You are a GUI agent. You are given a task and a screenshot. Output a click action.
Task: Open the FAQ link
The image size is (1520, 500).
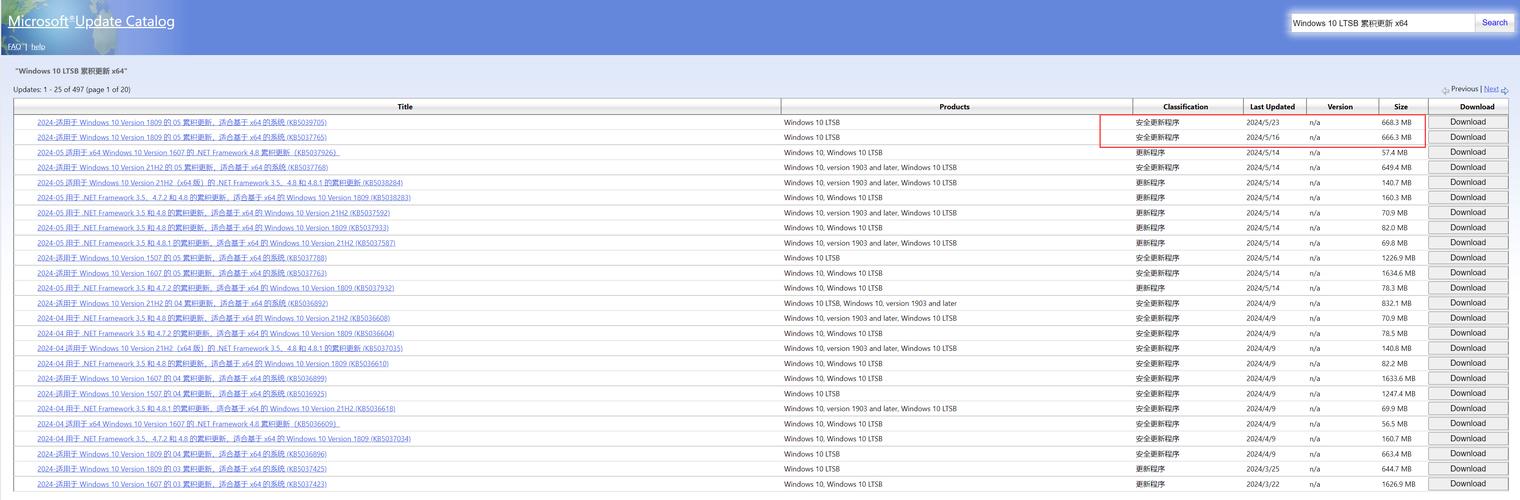pos(14,47)
